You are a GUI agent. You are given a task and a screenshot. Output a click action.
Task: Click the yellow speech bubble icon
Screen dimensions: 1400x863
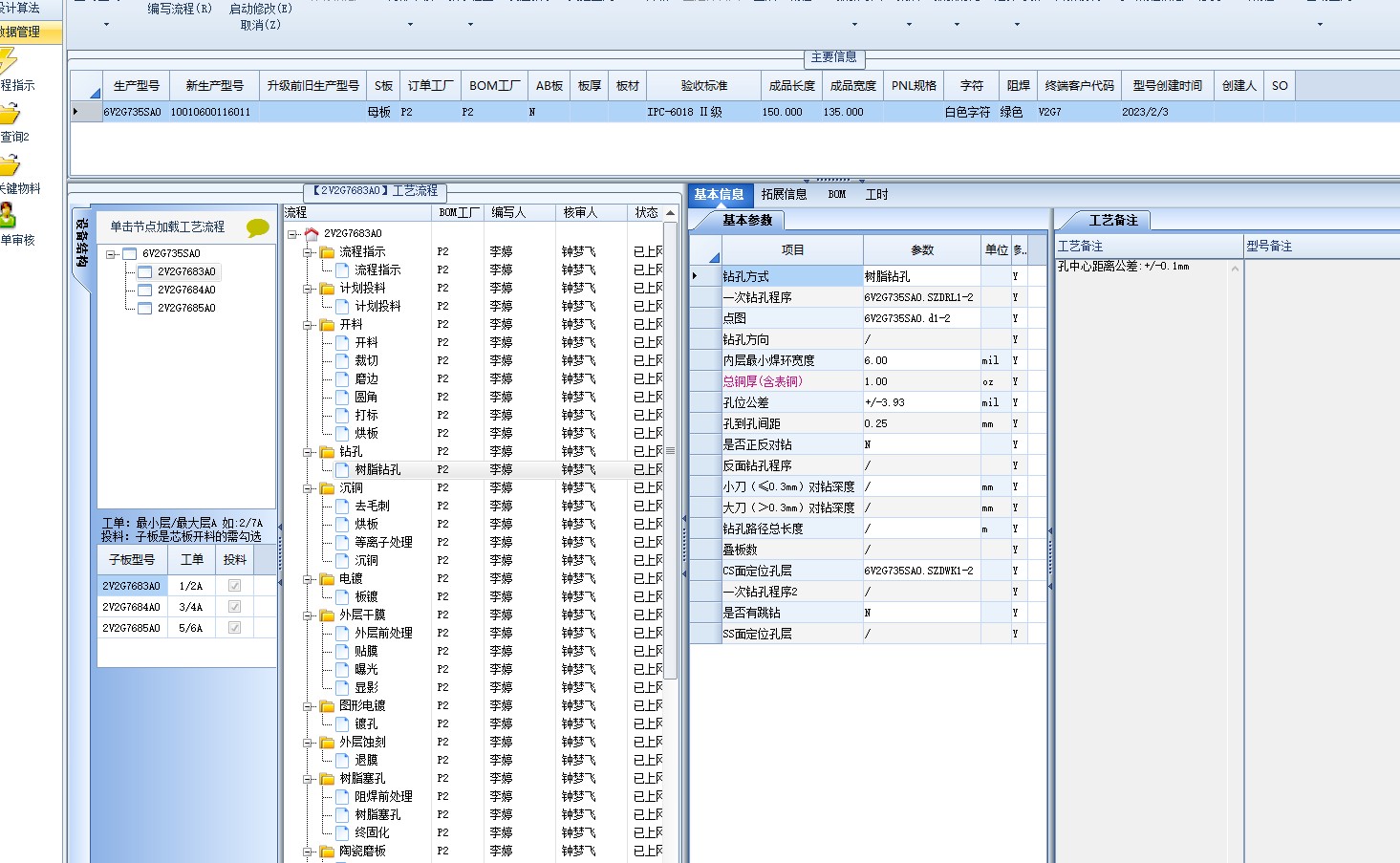click(x=258, y=227)
